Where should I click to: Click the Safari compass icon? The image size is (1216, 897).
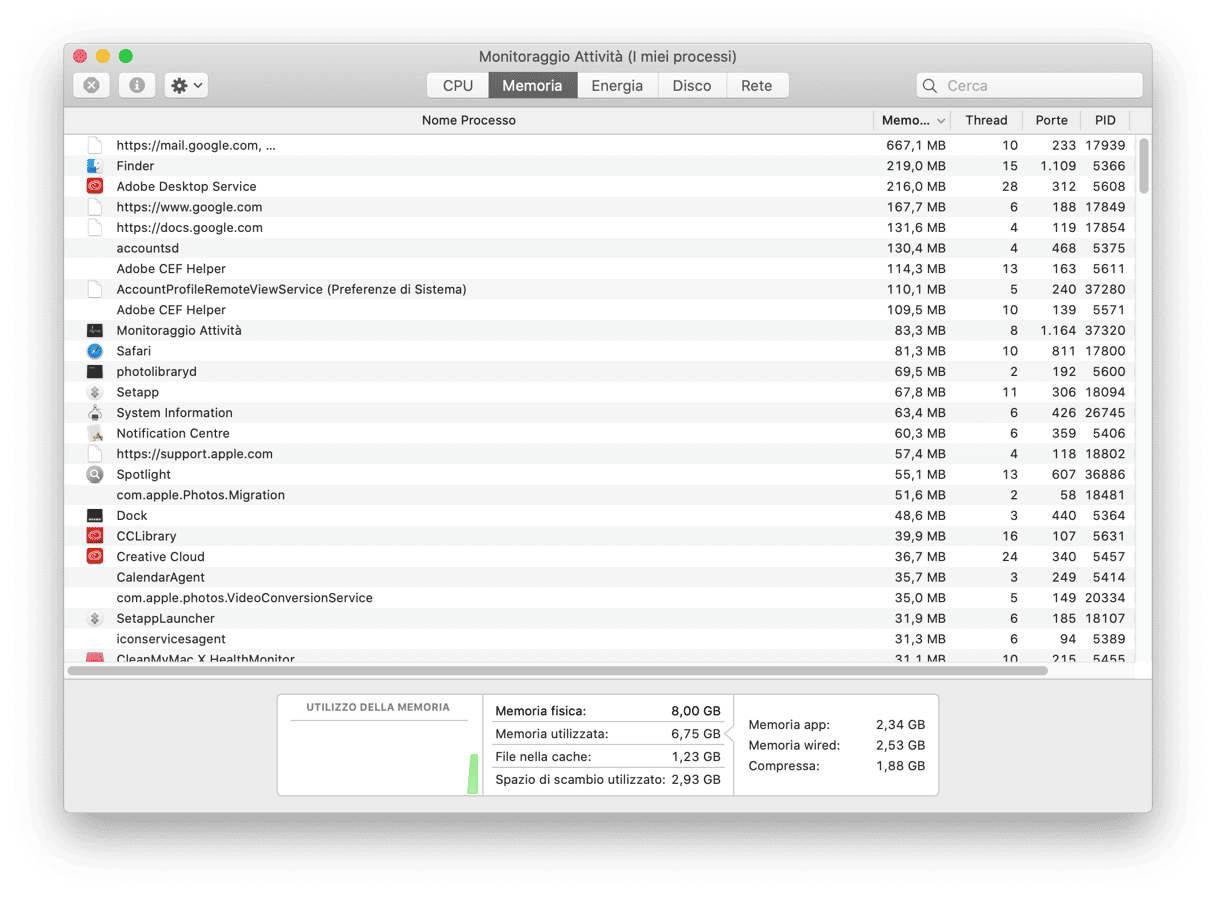[95, 351]
